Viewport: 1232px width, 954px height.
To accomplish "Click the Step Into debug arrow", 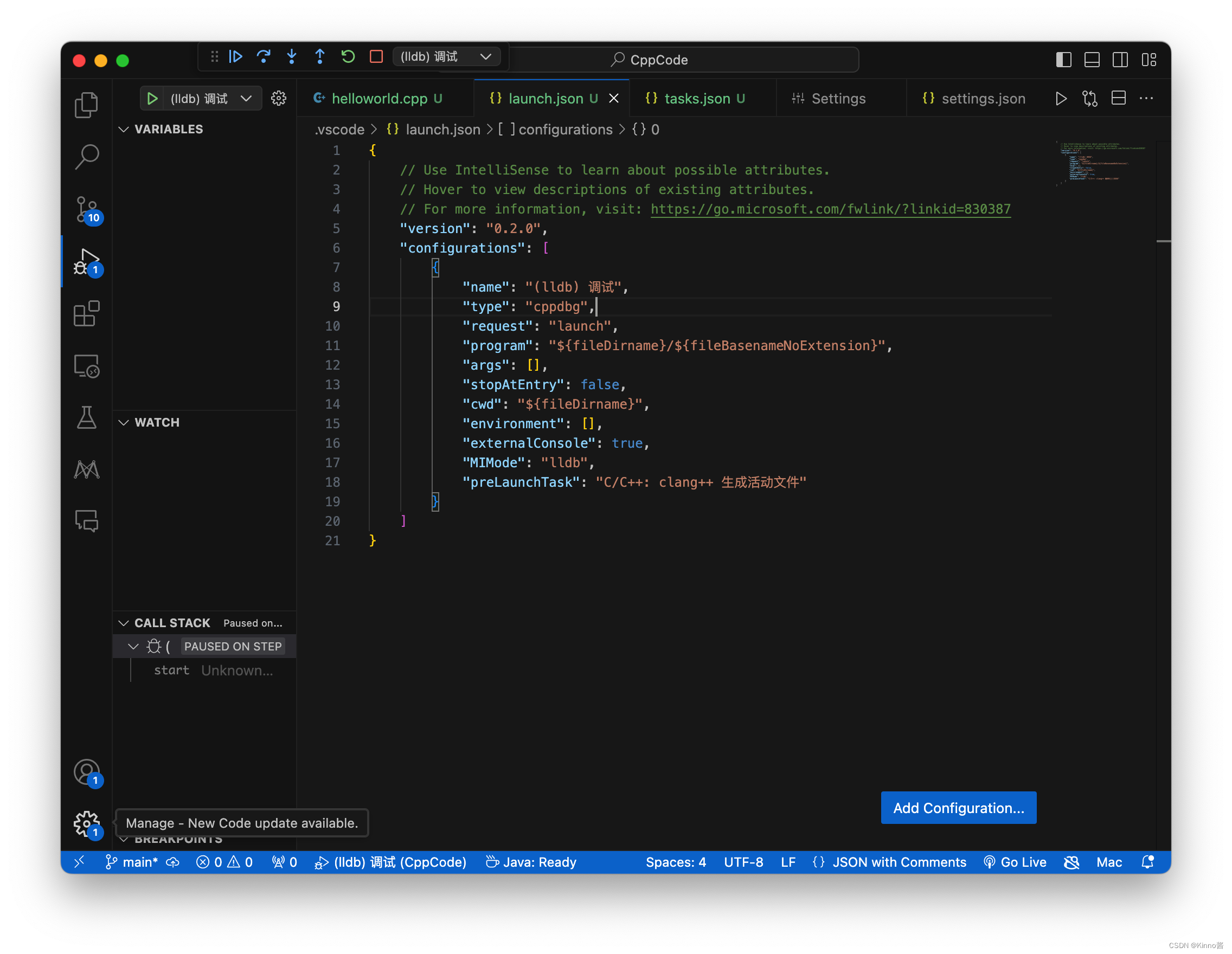I will [292, 56].
